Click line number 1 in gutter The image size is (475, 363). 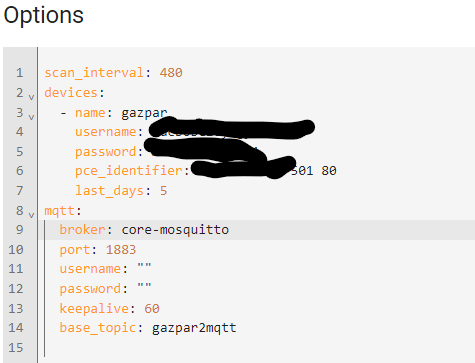20,73
